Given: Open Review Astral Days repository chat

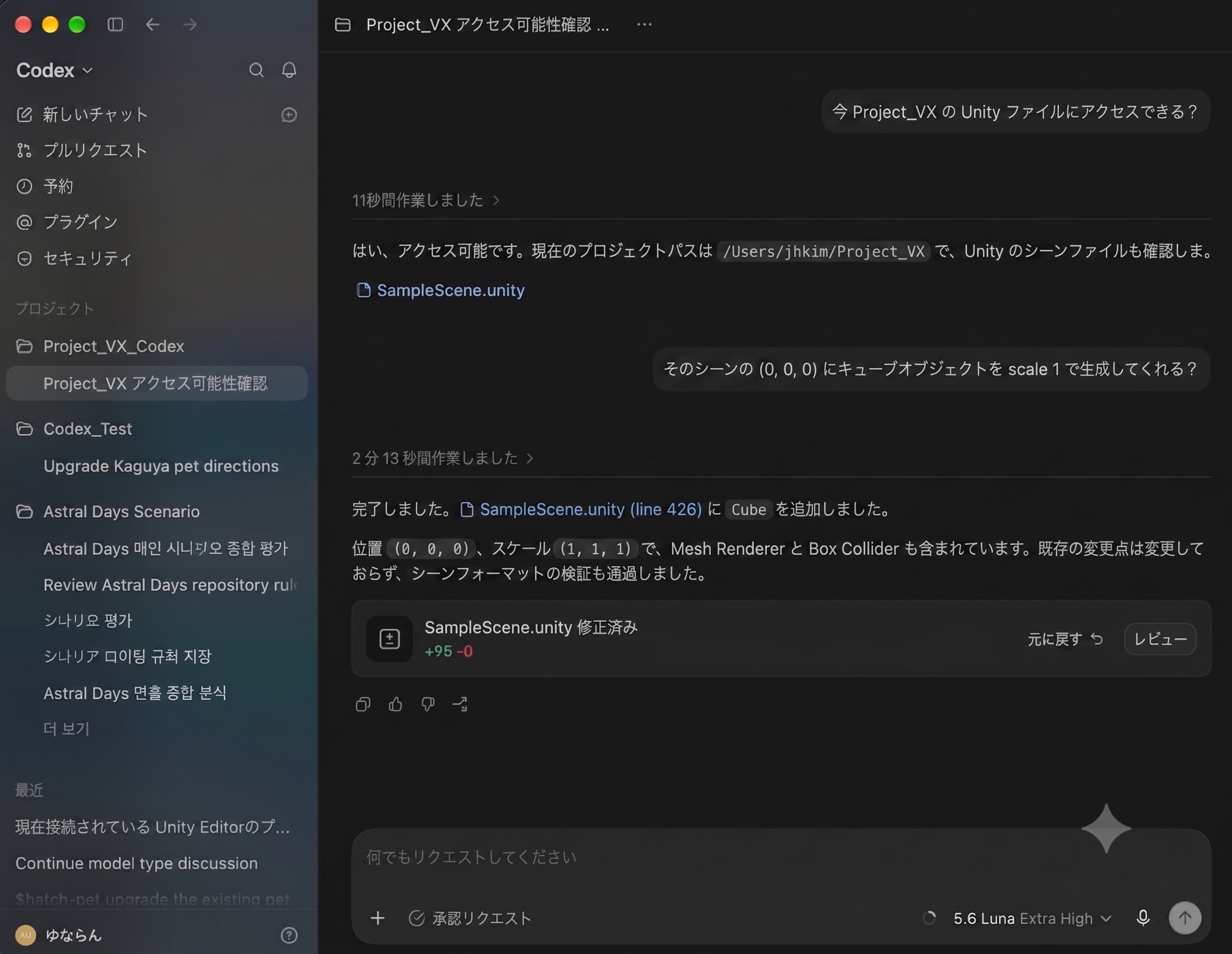Looking at the screenshot, I should pyautogui.click(x=171, y=585).
